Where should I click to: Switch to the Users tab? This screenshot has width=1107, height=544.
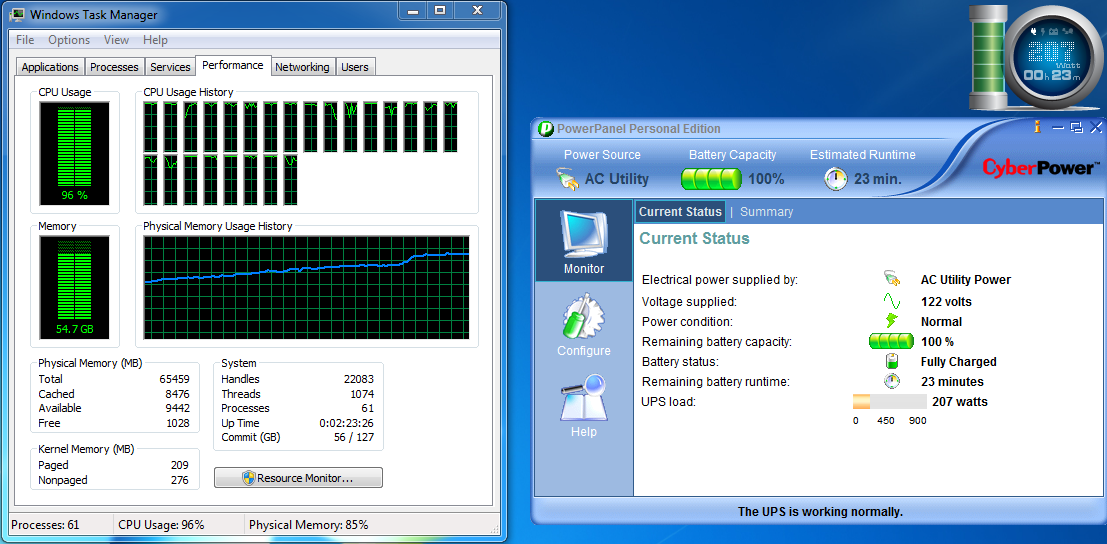355,67
